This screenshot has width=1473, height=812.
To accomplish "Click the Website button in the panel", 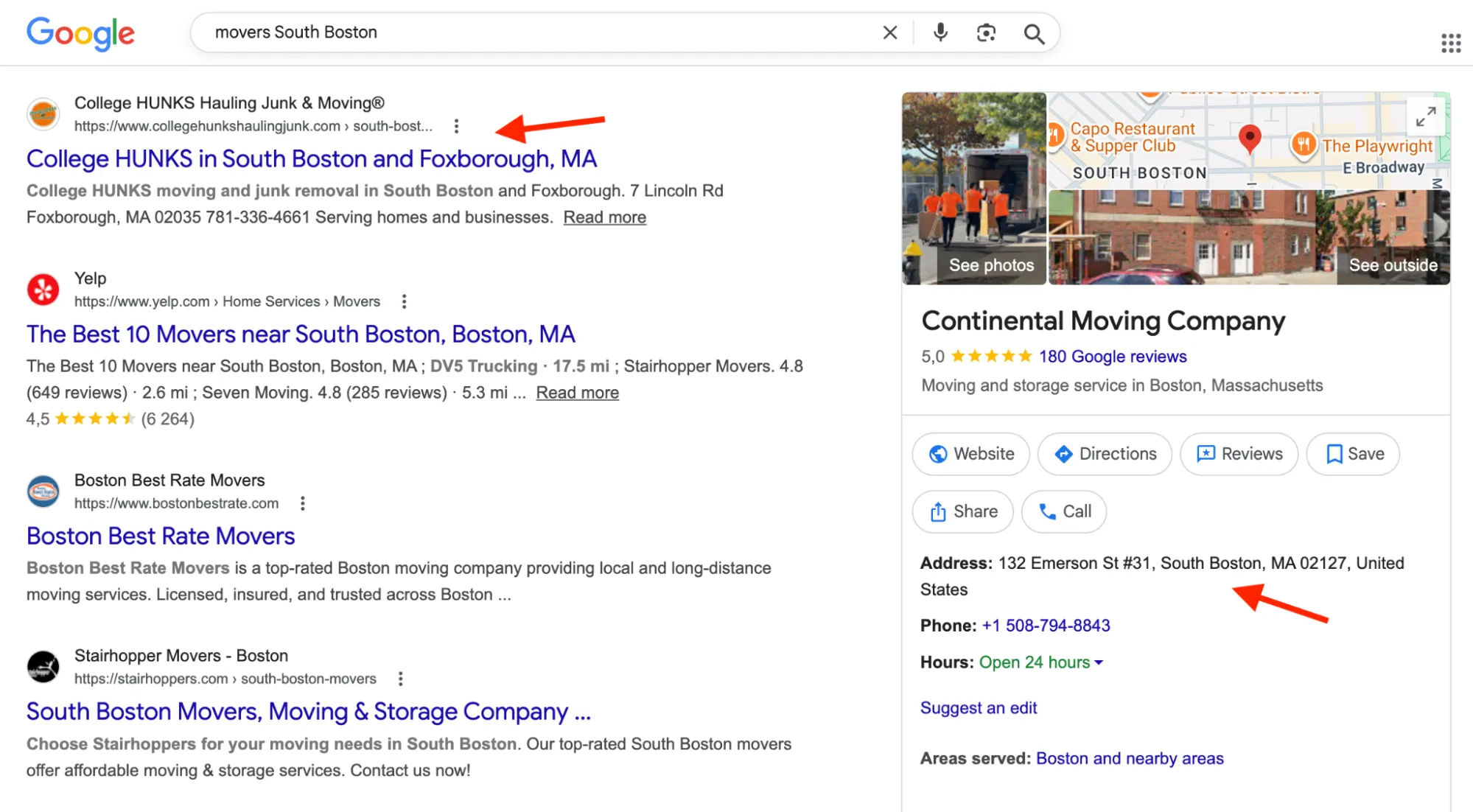I will 970,454.
